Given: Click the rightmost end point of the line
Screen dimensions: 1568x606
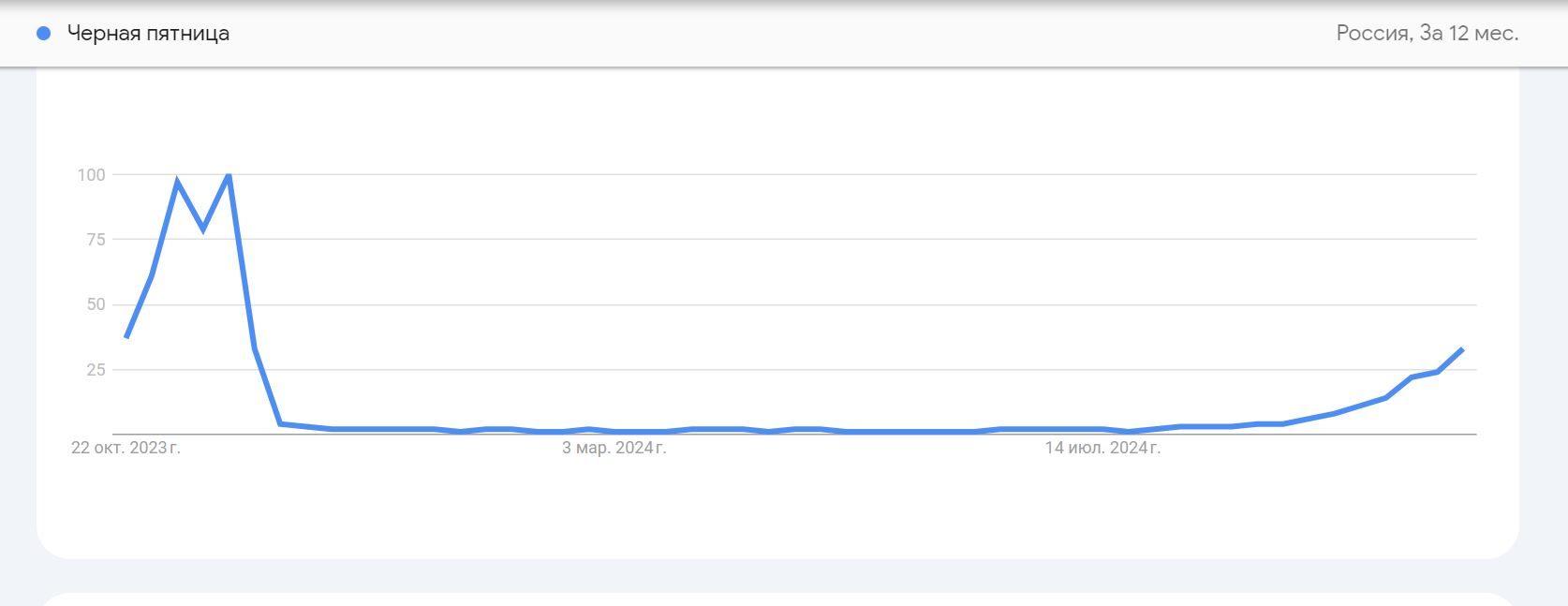Looking at the screenshot, I should (1462, 349).
